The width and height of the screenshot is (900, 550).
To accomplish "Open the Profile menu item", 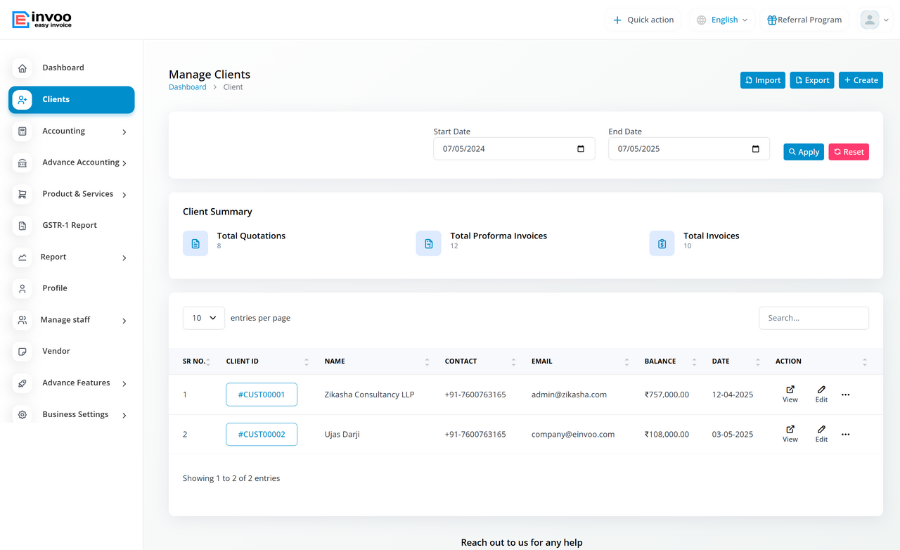I will click(71, 288).
